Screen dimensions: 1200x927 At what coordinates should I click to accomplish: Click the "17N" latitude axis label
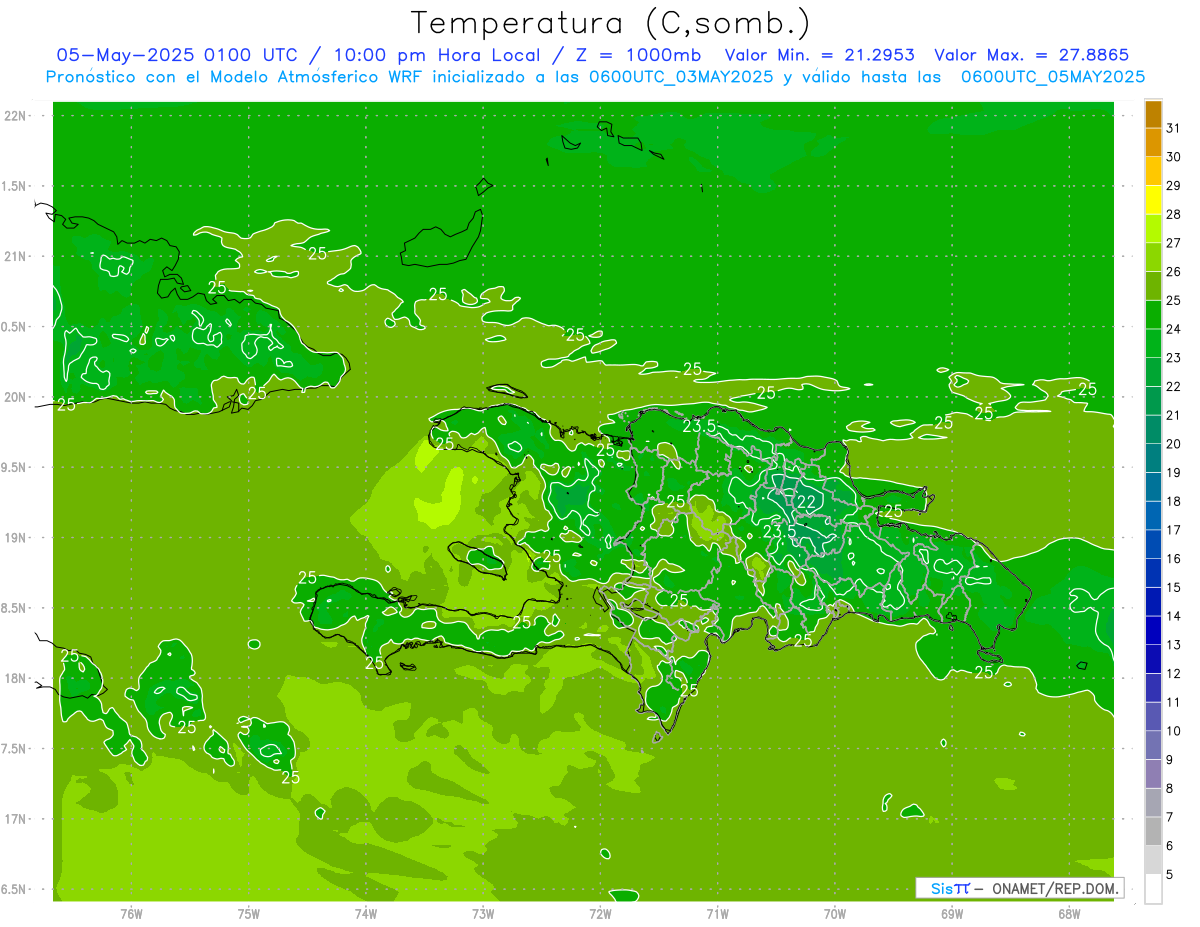(16, 819)
